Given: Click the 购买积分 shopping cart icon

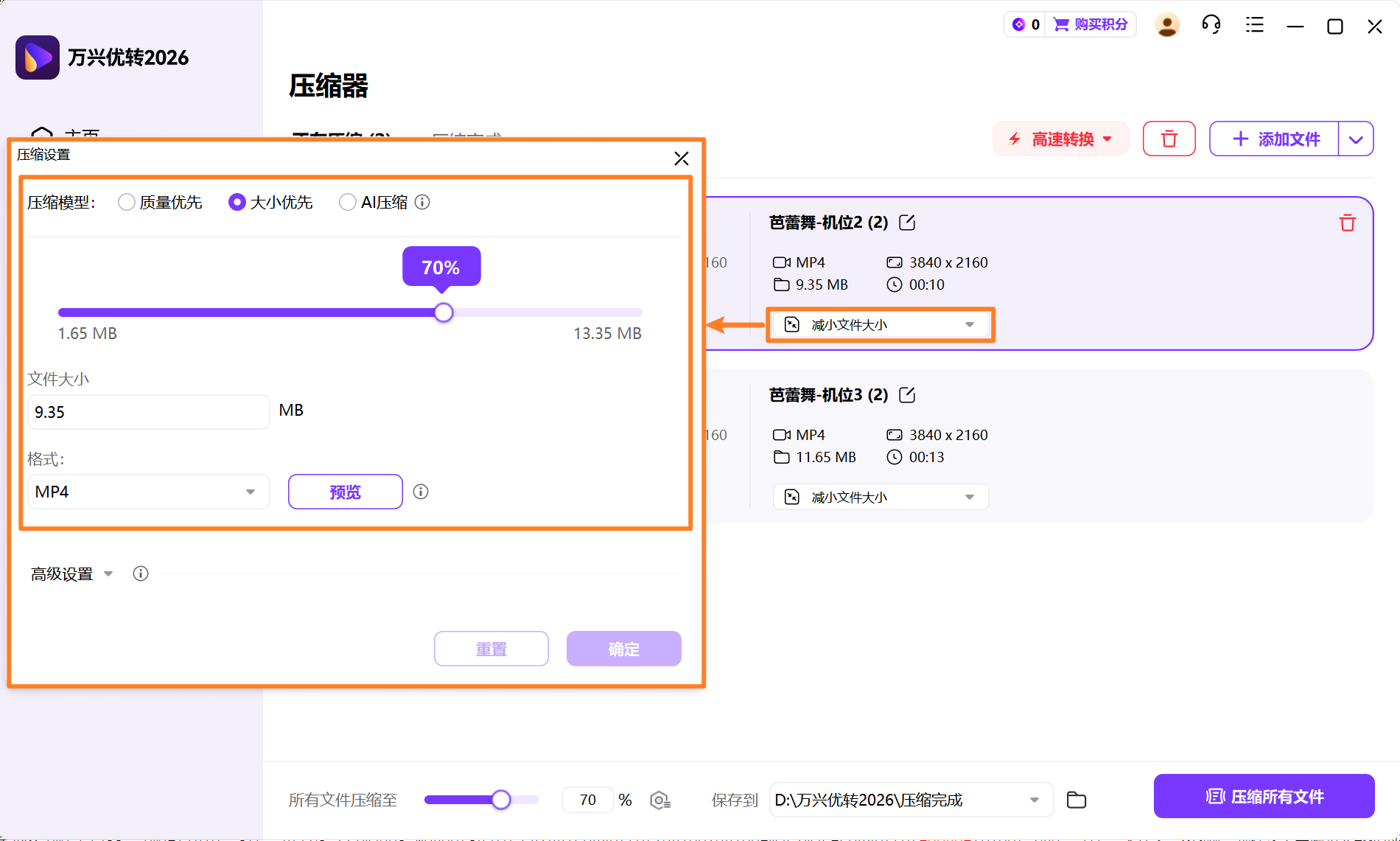Looking at the screenshot, I should tap(1060, 24).
